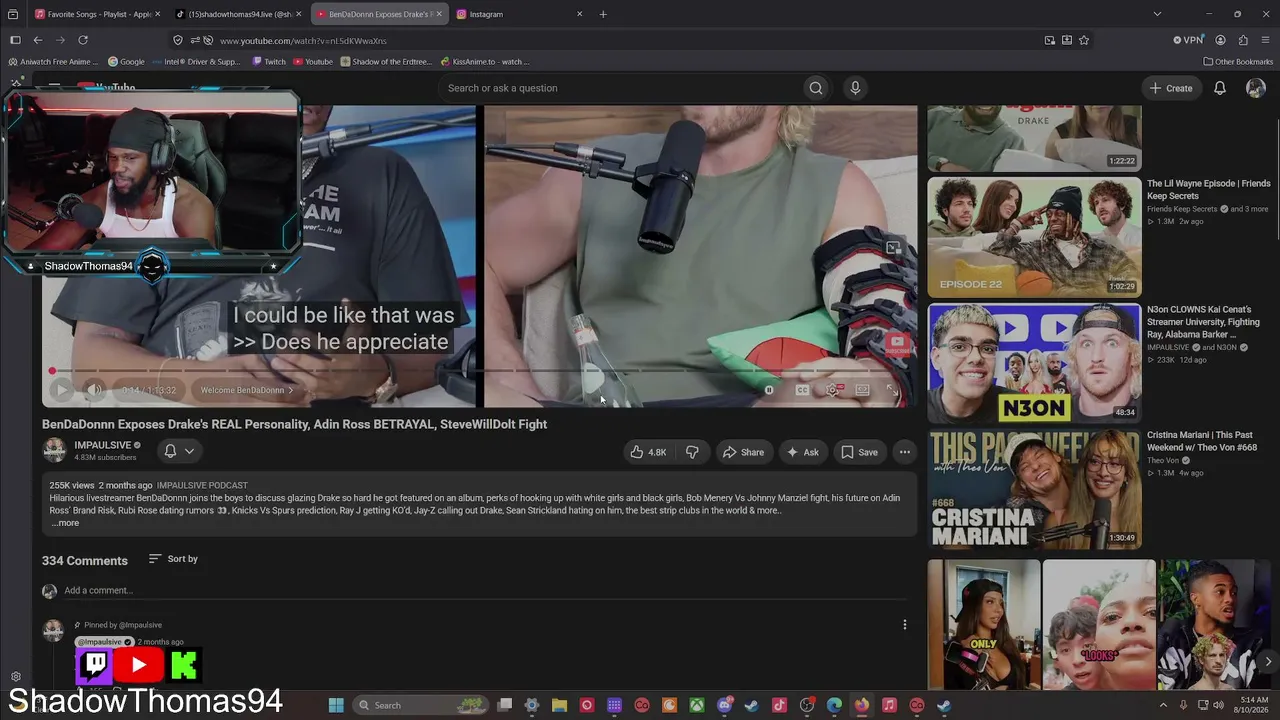Screen dimensions: 1280x720
Task: Open Cristina Mariani Theo Von video thumbnail
Action: coord(1034,489)
